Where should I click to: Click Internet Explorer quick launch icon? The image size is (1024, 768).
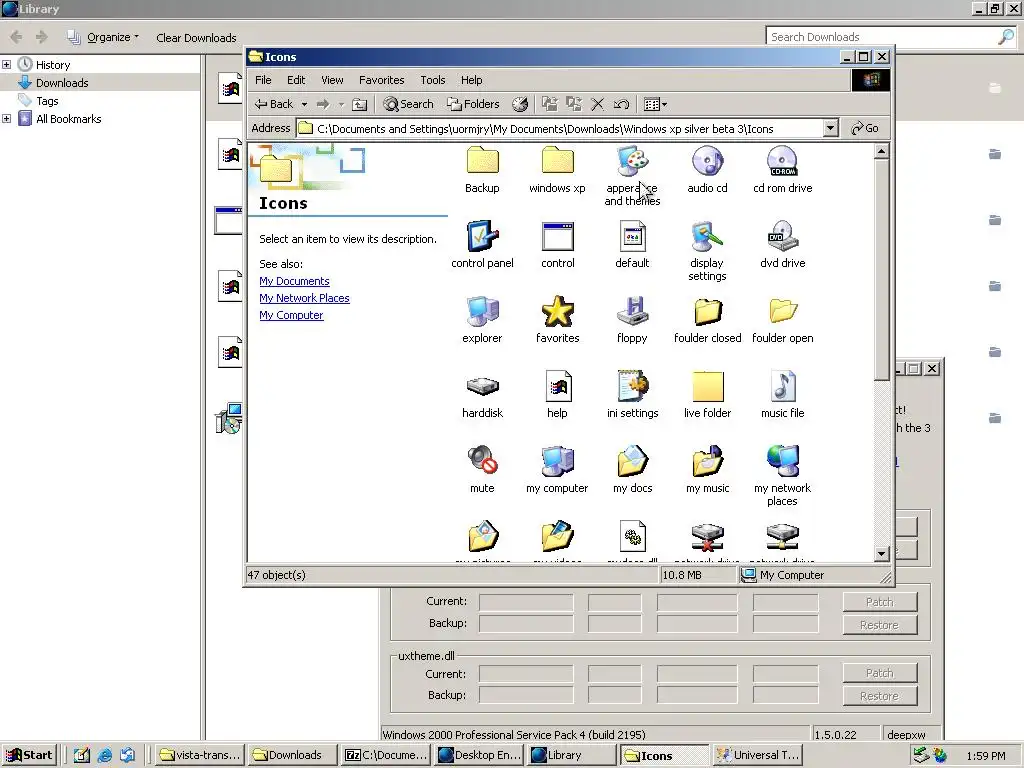pyautogui.click(x=104, y=756)
